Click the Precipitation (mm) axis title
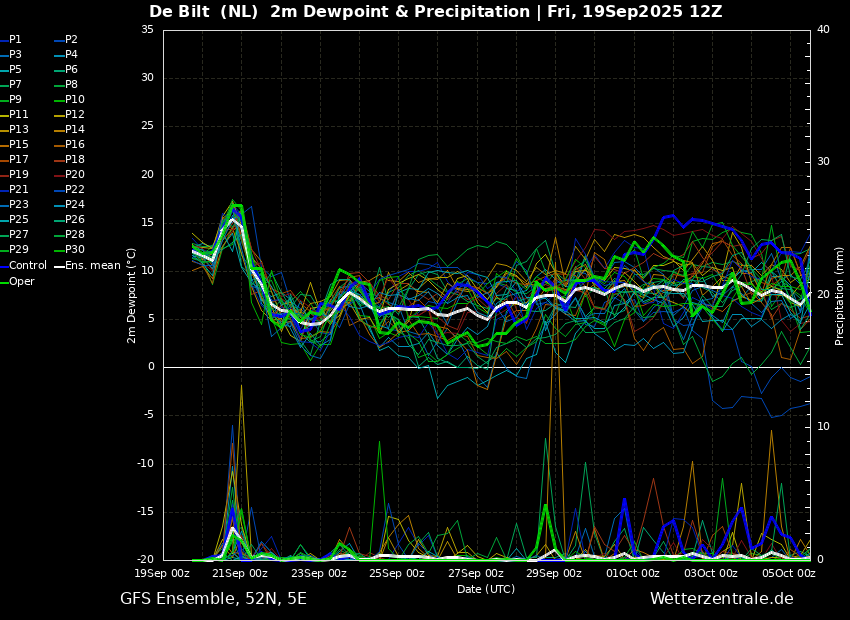Image resolution: width=850 pixels, height=620 pixels. click(840, 295)
